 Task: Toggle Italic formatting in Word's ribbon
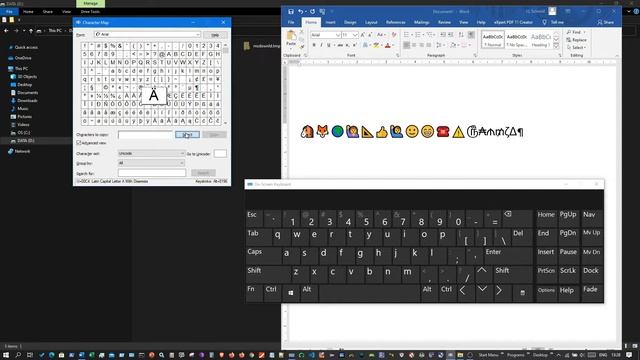[321, 45]
